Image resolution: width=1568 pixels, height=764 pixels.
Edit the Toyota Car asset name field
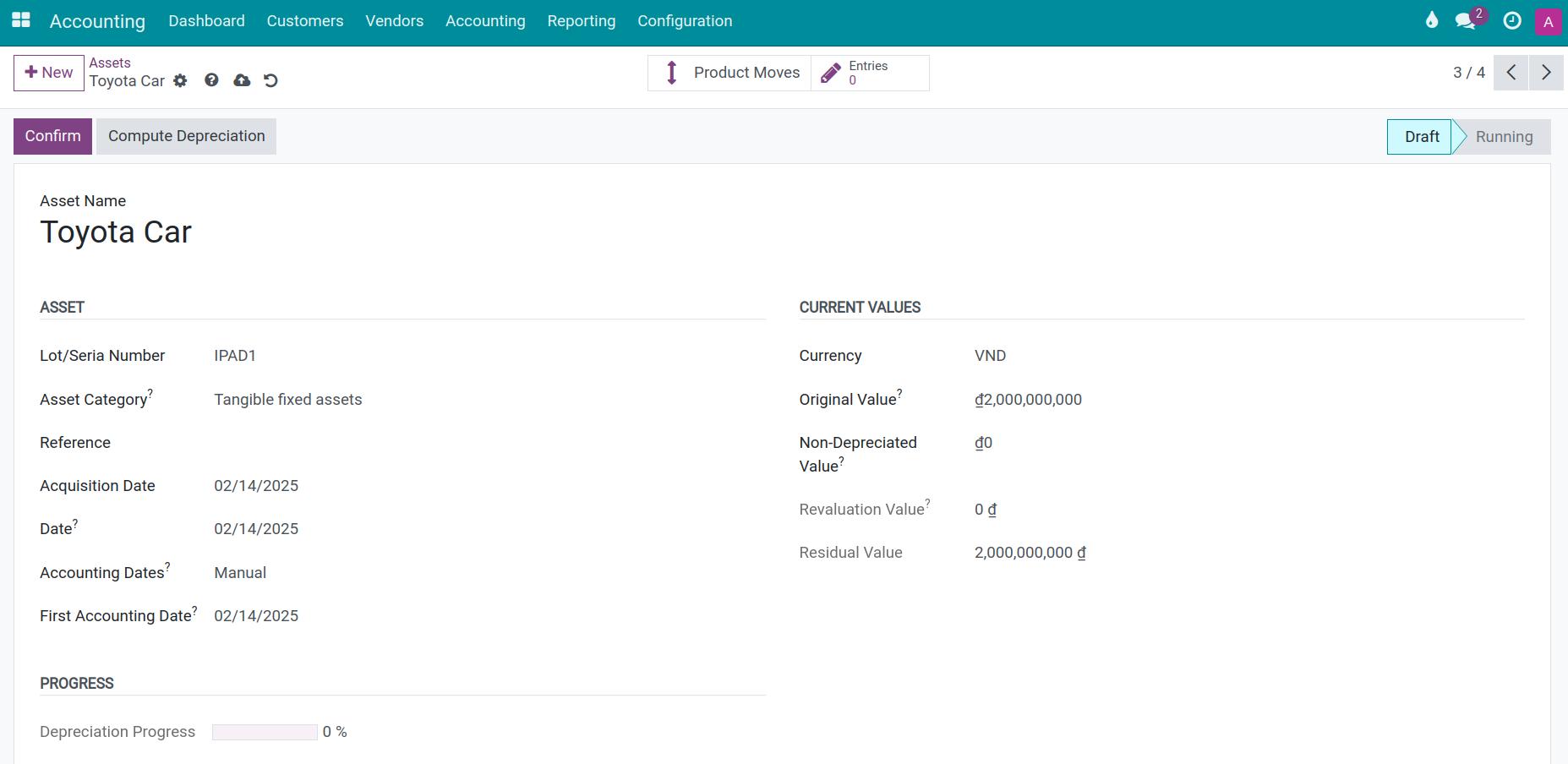coord(116,232)
